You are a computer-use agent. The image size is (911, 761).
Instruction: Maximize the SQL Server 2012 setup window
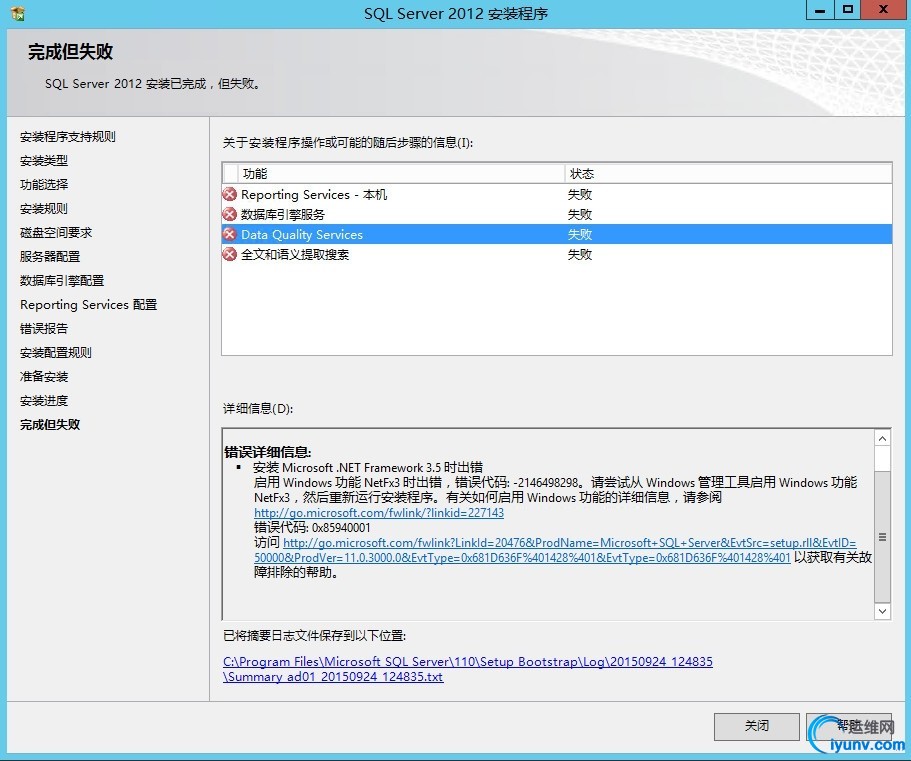848,10
